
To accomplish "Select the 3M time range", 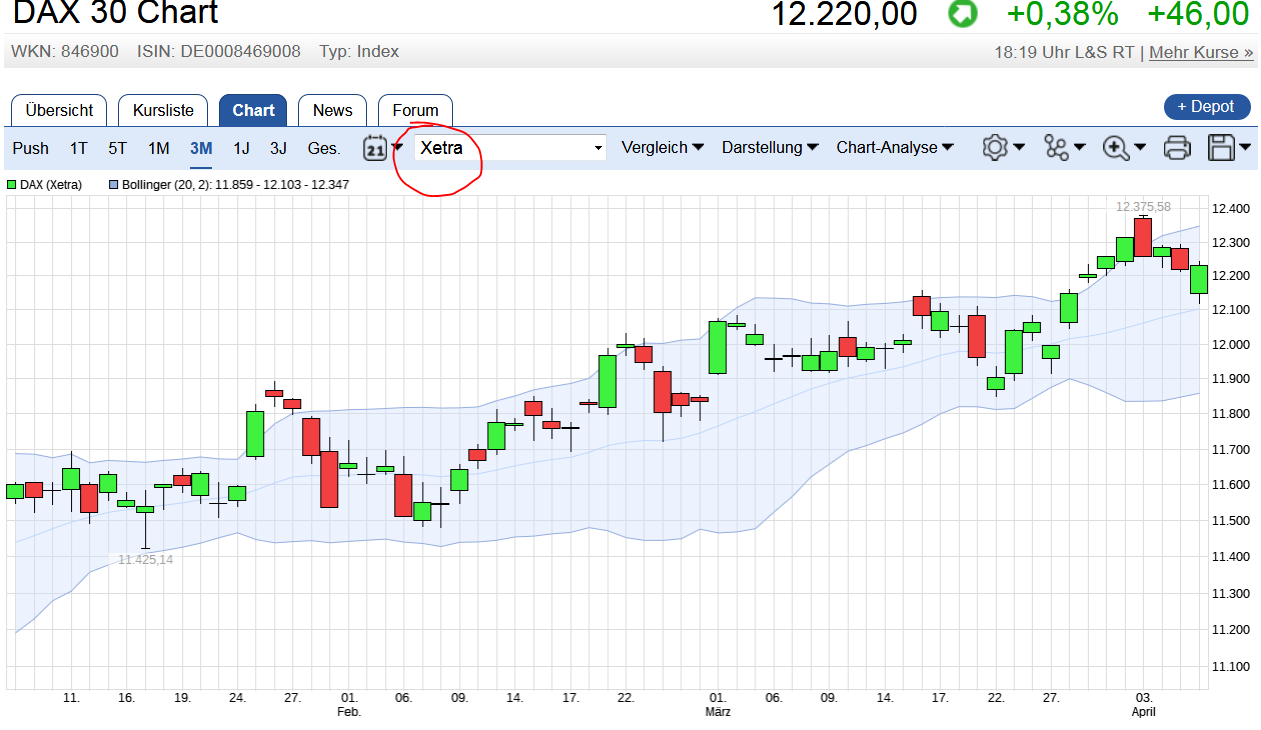I will (201, 148).
